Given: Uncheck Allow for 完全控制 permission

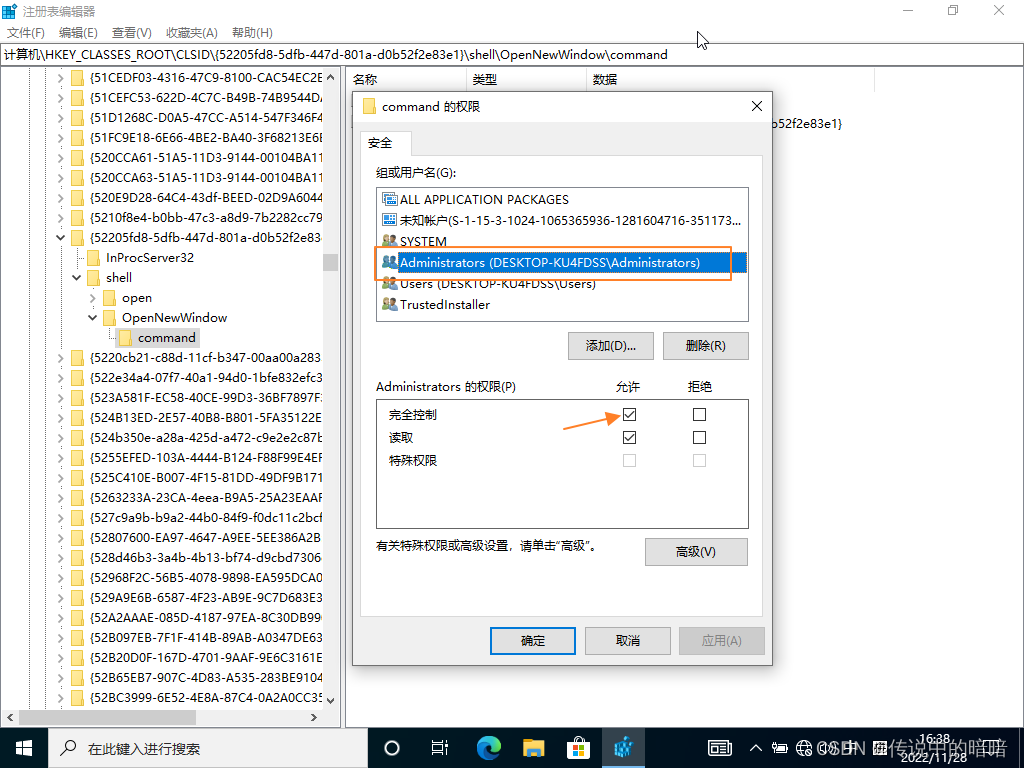Looking at the screenshot, I should pos(629,414).
